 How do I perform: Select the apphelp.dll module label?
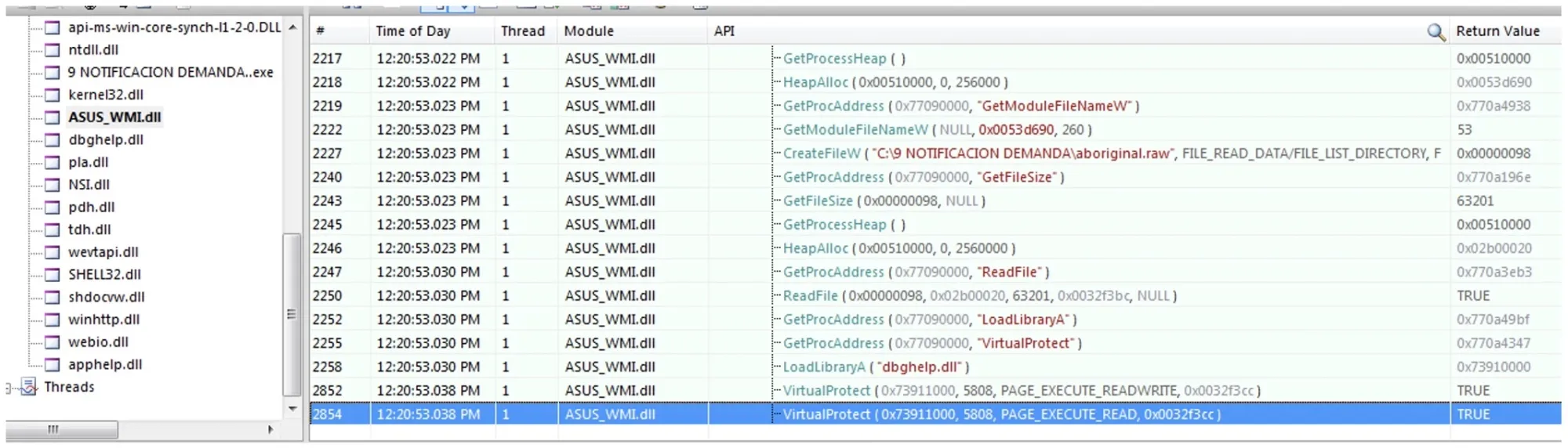click(105, 365)
